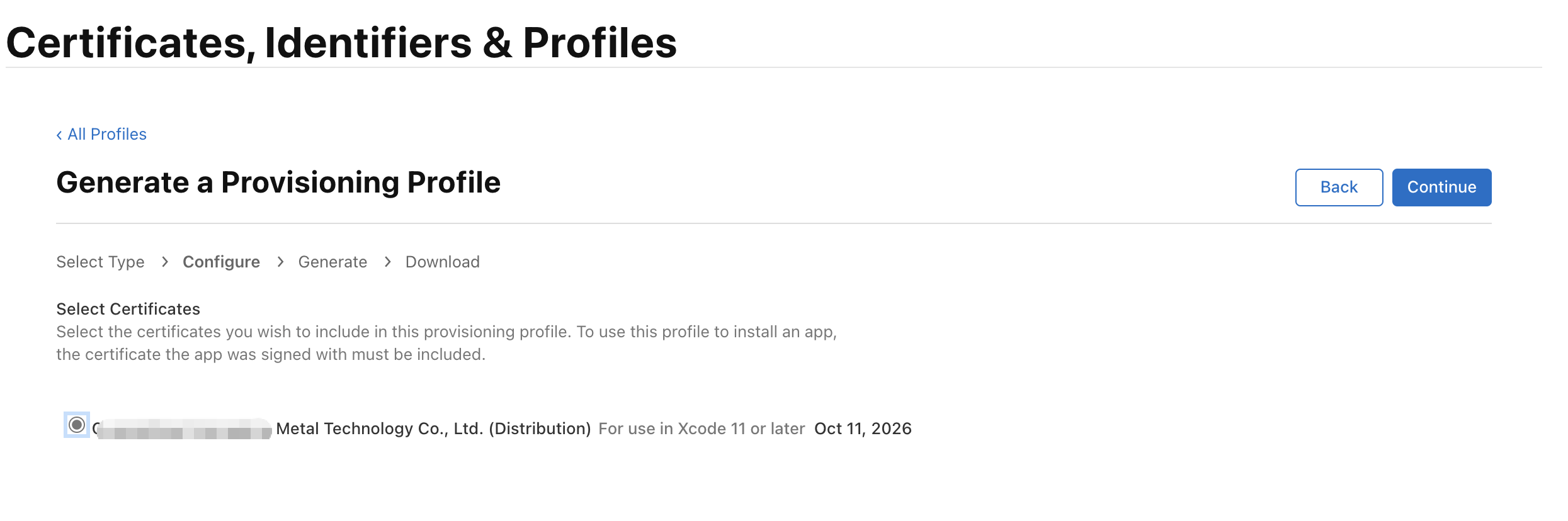This screenshot has height=521, width=1568.
Task: Jump to the Generate step
Action: coord(332,262)
